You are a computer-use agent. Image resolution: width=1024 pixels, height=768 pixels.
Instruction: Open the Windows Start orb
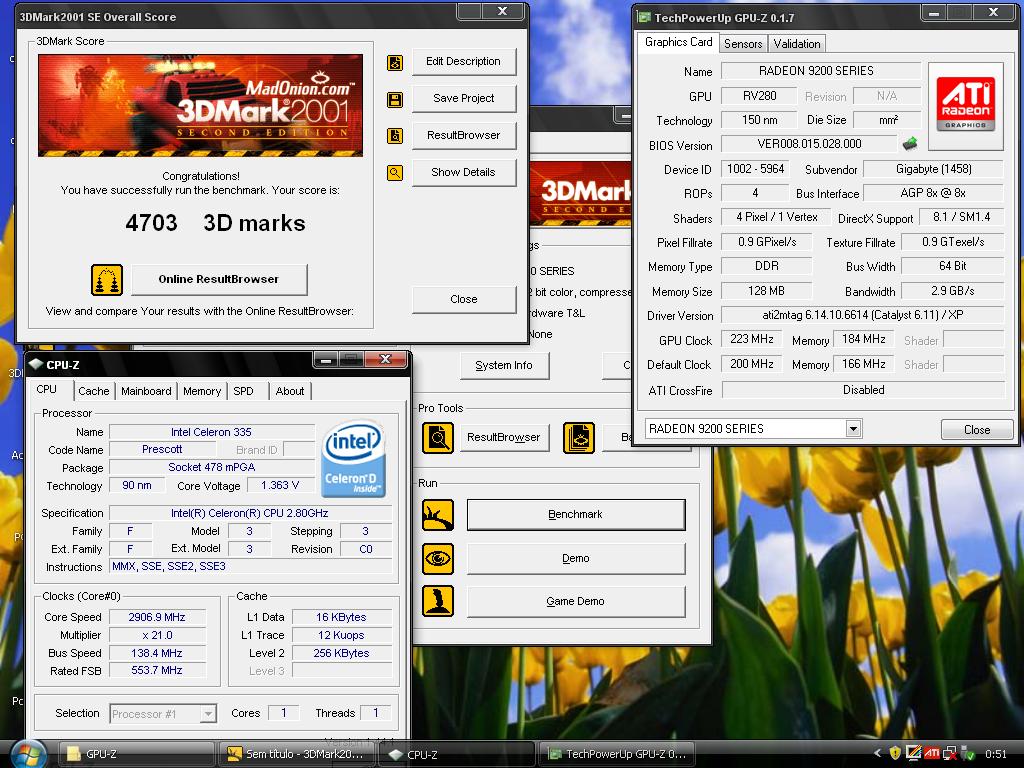pyautogui.click(x=28, y=754)
